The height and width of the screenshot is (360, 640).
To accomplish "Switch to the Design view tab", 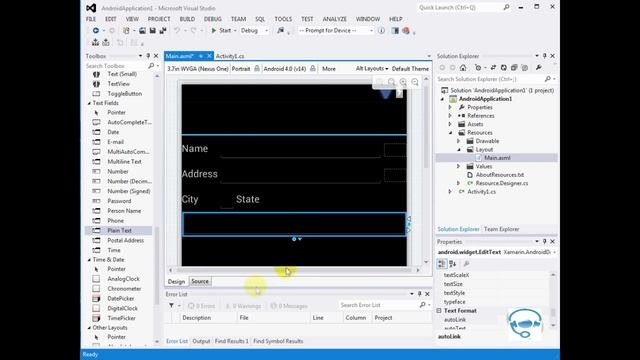I will tap(176, 282).
